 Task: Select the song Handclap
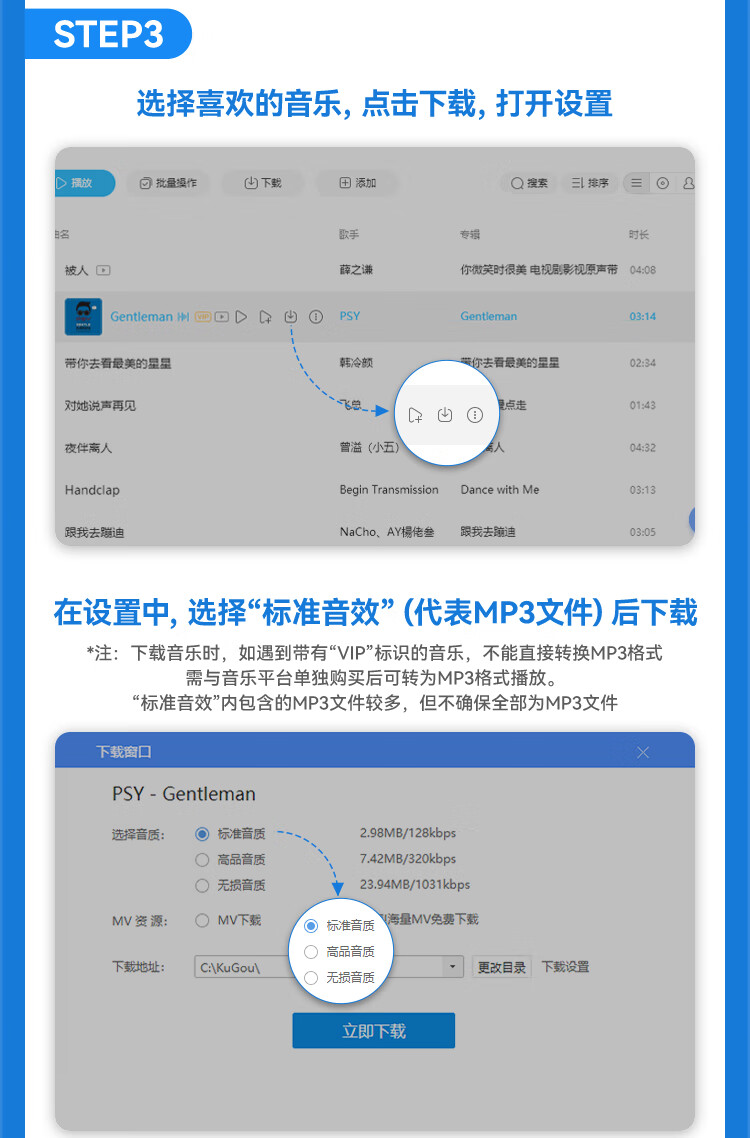pos(92,490)
